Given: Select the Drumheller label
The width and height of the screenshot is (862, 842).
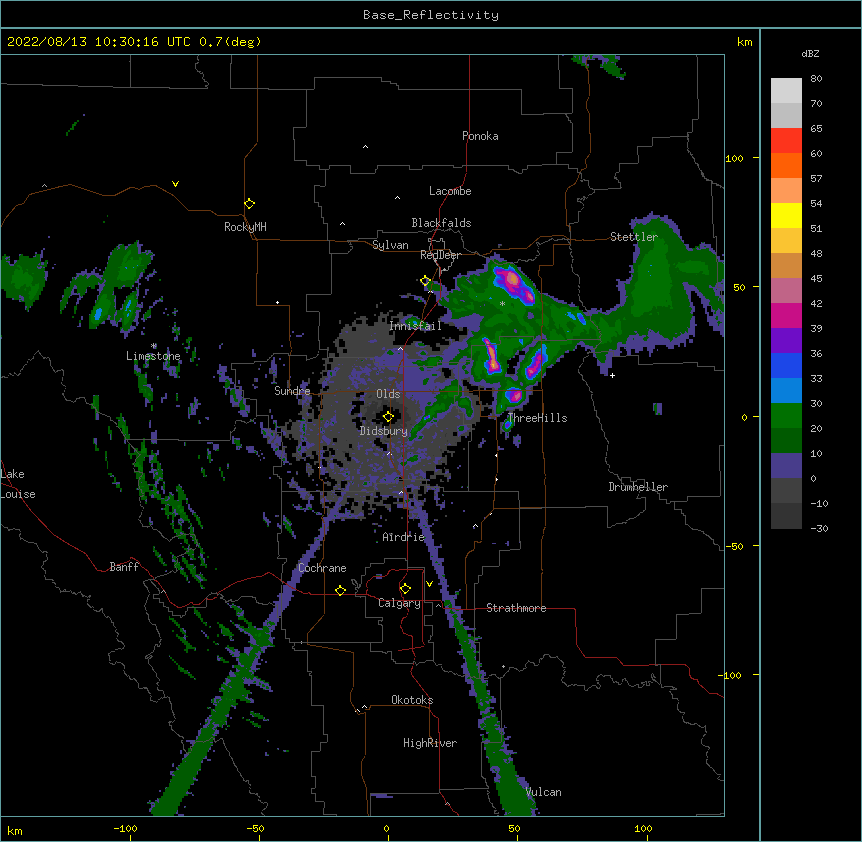Looking at the screenshot, I should tap(638, 487).
